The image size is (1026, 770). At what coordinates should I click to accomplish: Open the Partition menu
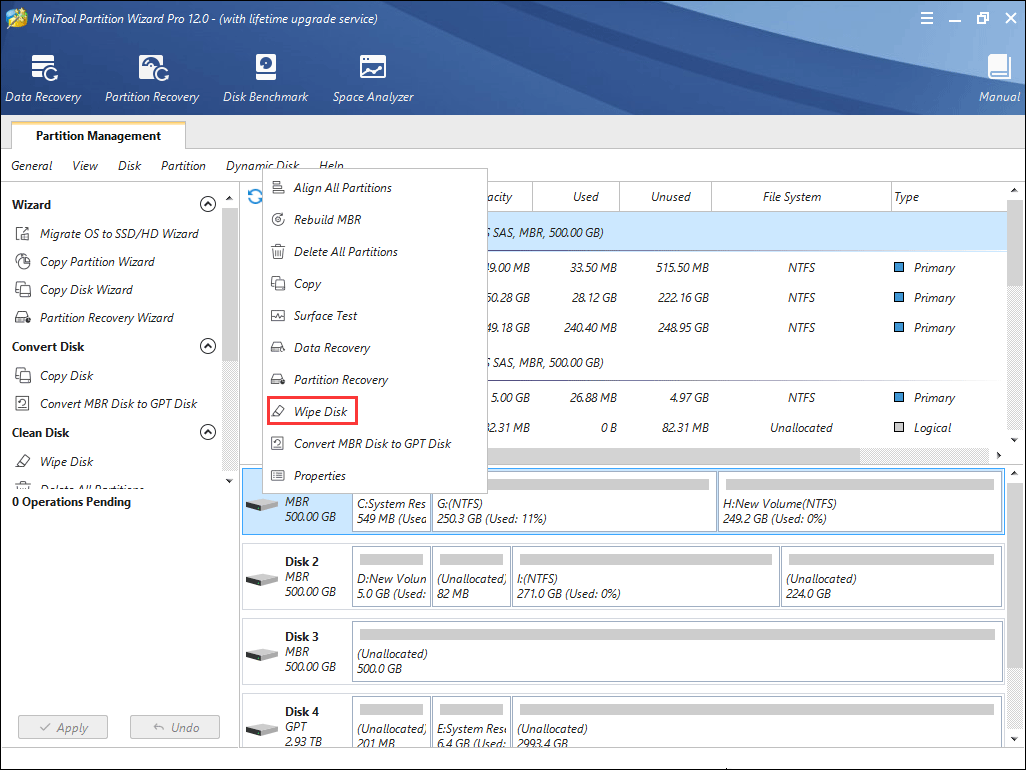(183, 166)
